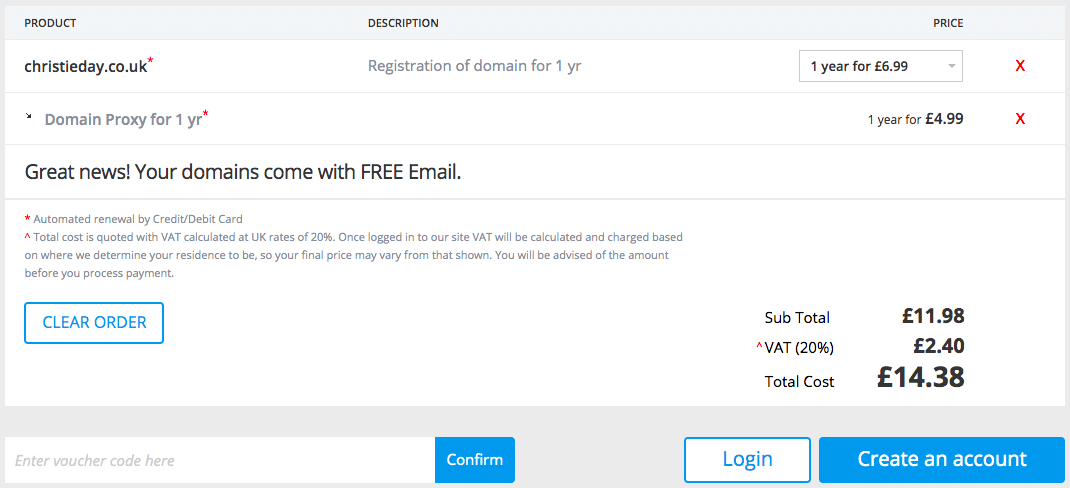This screenshot has width=1070, height=488.
Task: Click the DESCRIPTION column header
Action: [x=403, y=23]
